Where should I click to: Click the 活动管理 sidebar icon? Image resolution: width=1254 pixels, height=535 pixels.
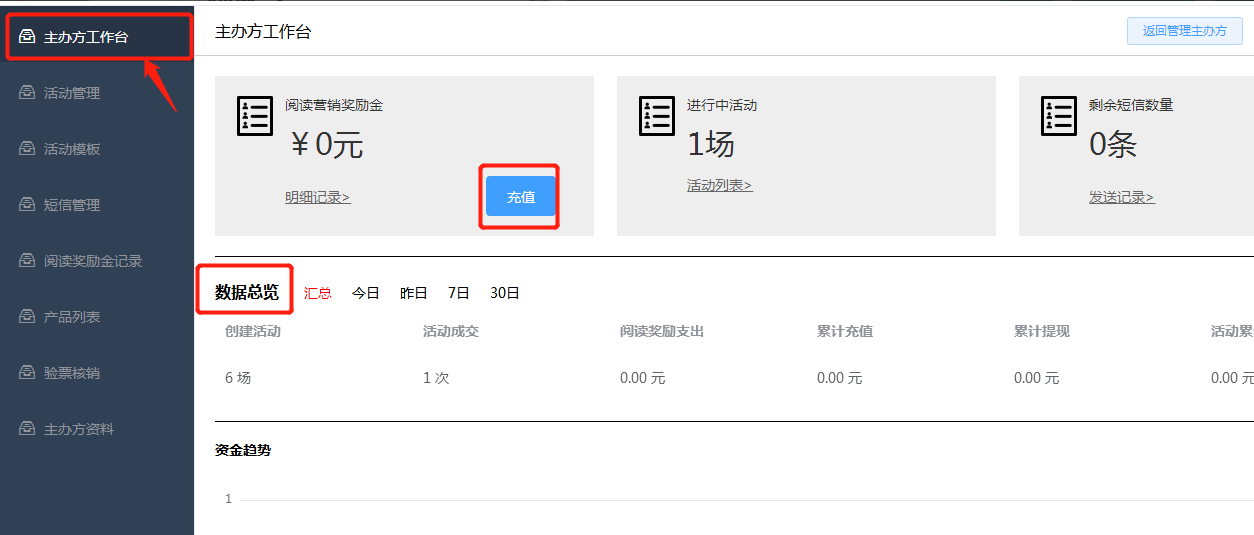pyautogui.click(x=28, y=93)
